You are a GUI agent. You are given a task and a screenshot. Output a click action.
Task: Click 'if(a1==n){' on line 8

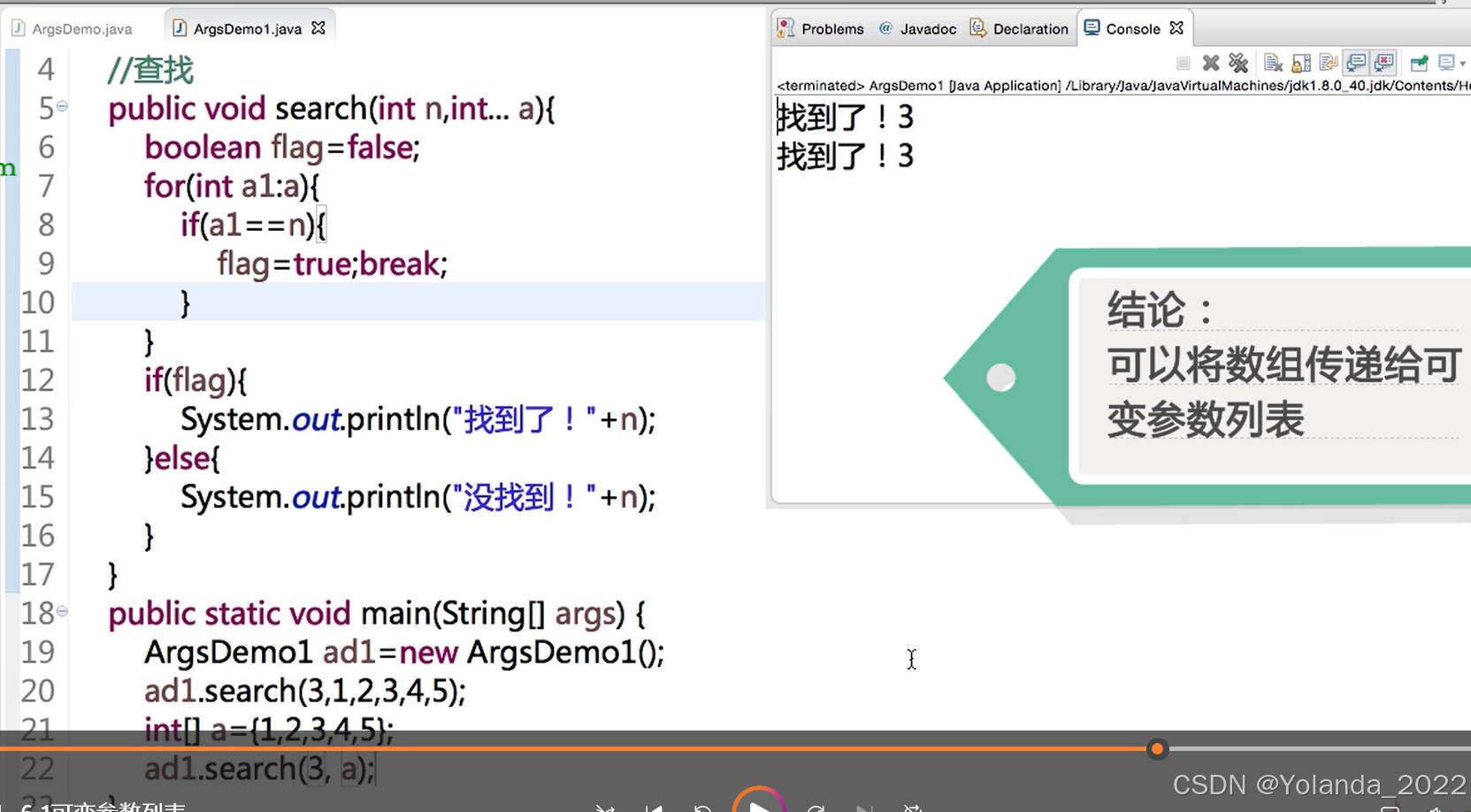point(254,226)
